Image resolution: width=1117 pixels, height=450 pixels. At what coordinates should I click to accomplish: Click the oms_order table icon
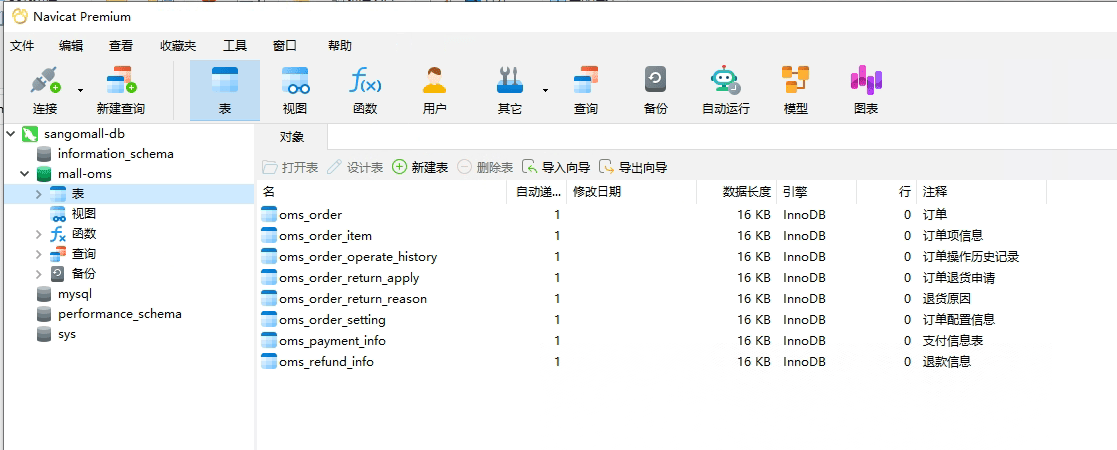point(269,214)
